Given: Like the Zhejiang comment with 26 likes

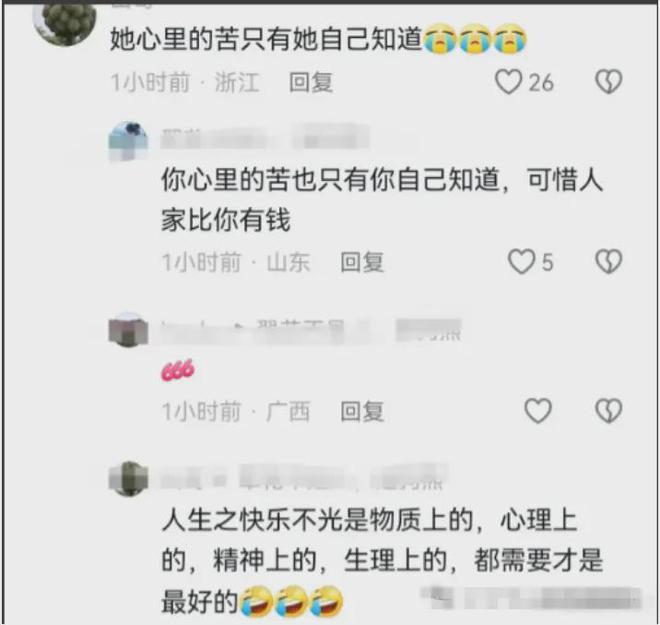Looking at the screenshot, I should tap(508, 82).
